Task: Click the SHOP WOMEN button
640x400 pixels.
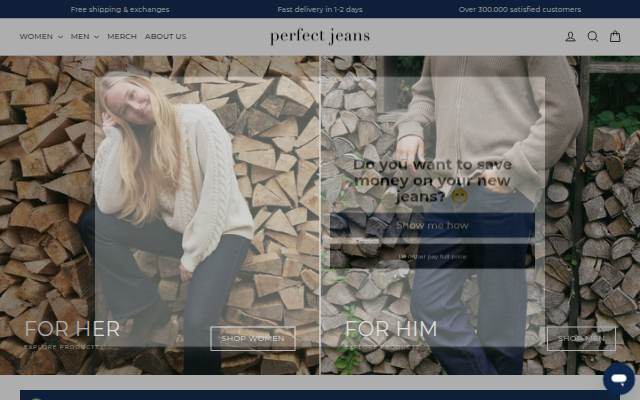Action: point(253,338)
